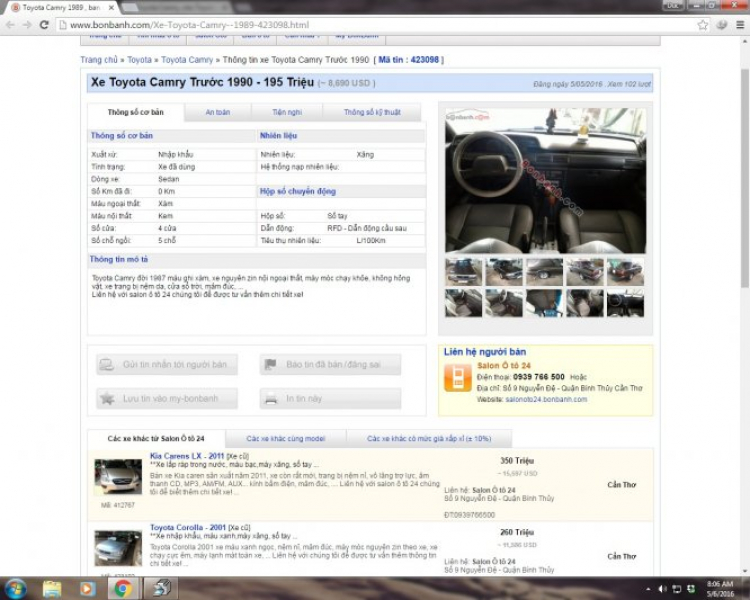Select first thumbnail in bottom row

point(463,302)
